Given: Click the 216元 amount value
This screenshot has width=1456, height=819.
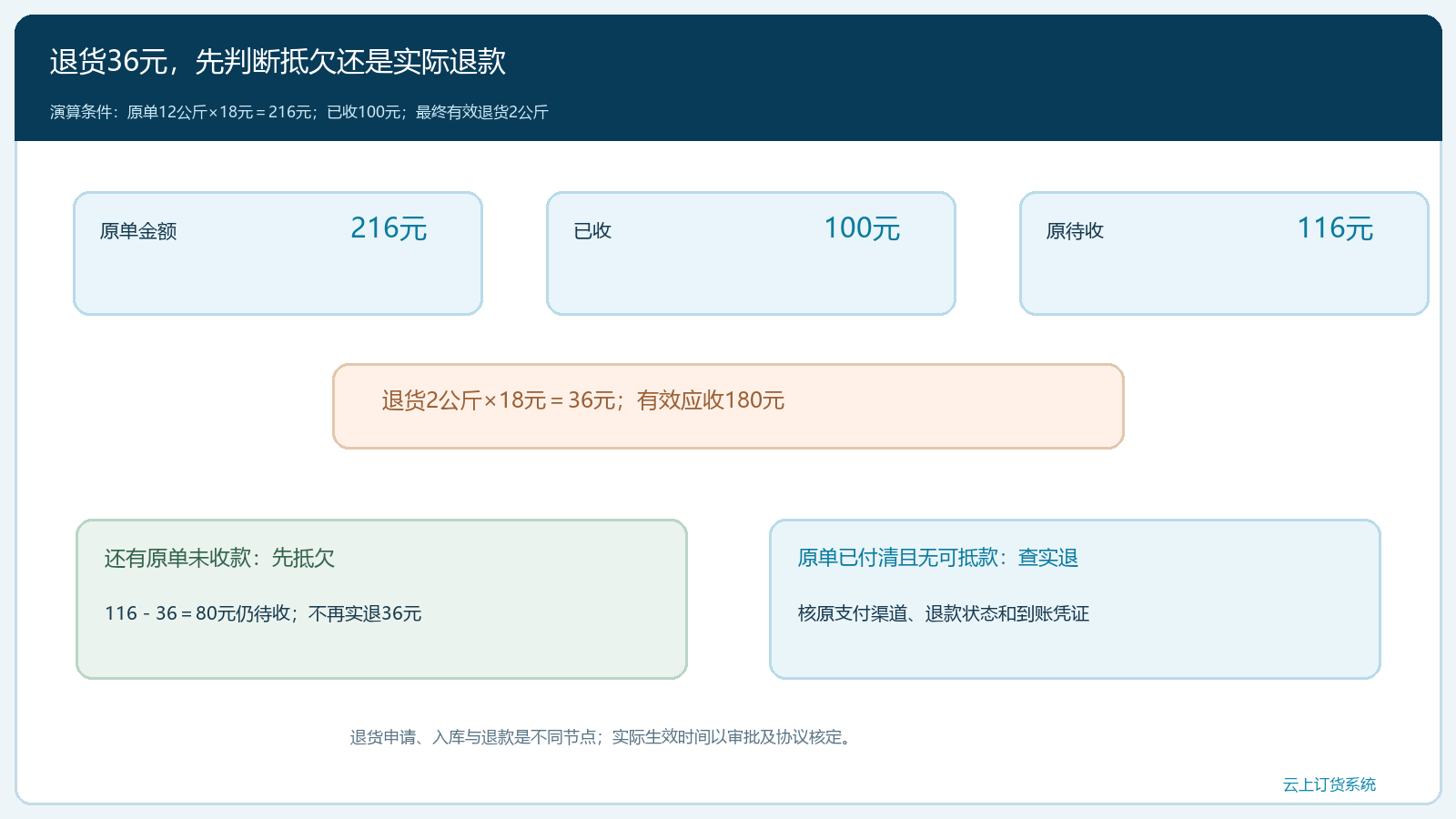Looking at the screenshot, I should pyautogui.click(x=389, y=227).
